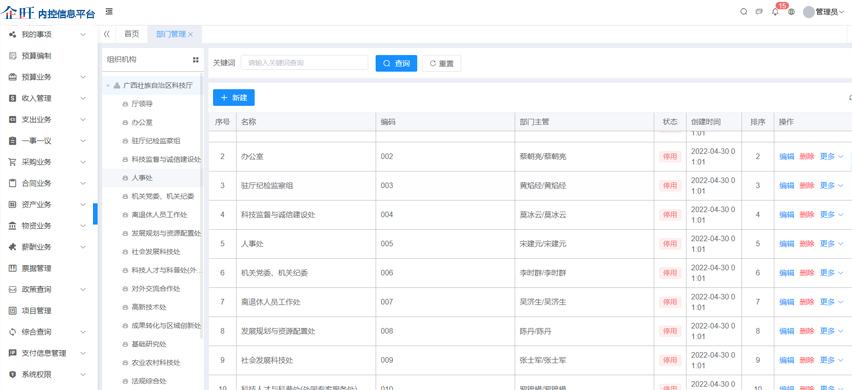Select 厅领导 in the organization tree
This screenshot has height=390, width=852.
point(142,104)
